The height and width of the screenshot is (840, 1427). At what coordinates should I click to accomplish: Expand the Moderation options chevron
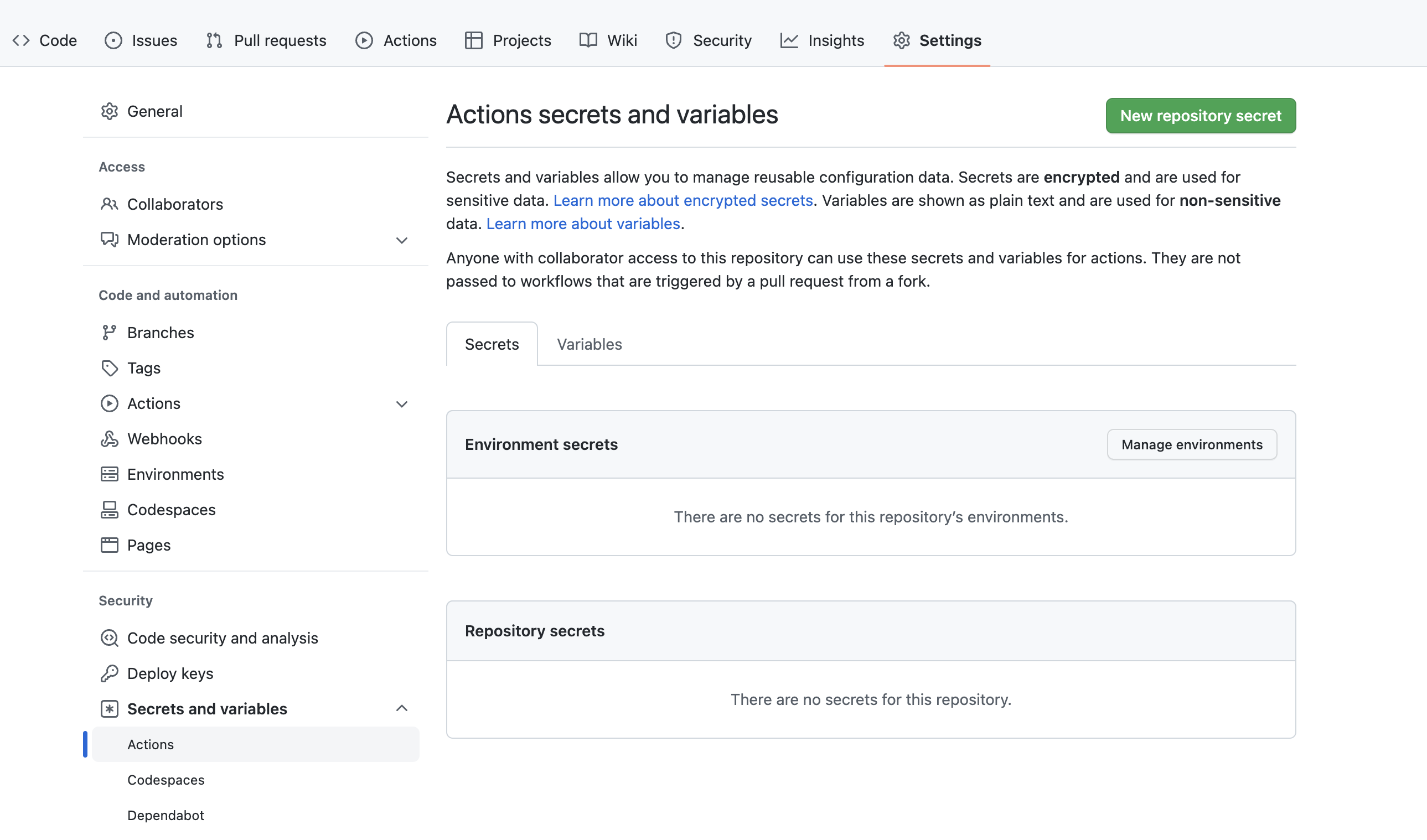tap(401, 240)
